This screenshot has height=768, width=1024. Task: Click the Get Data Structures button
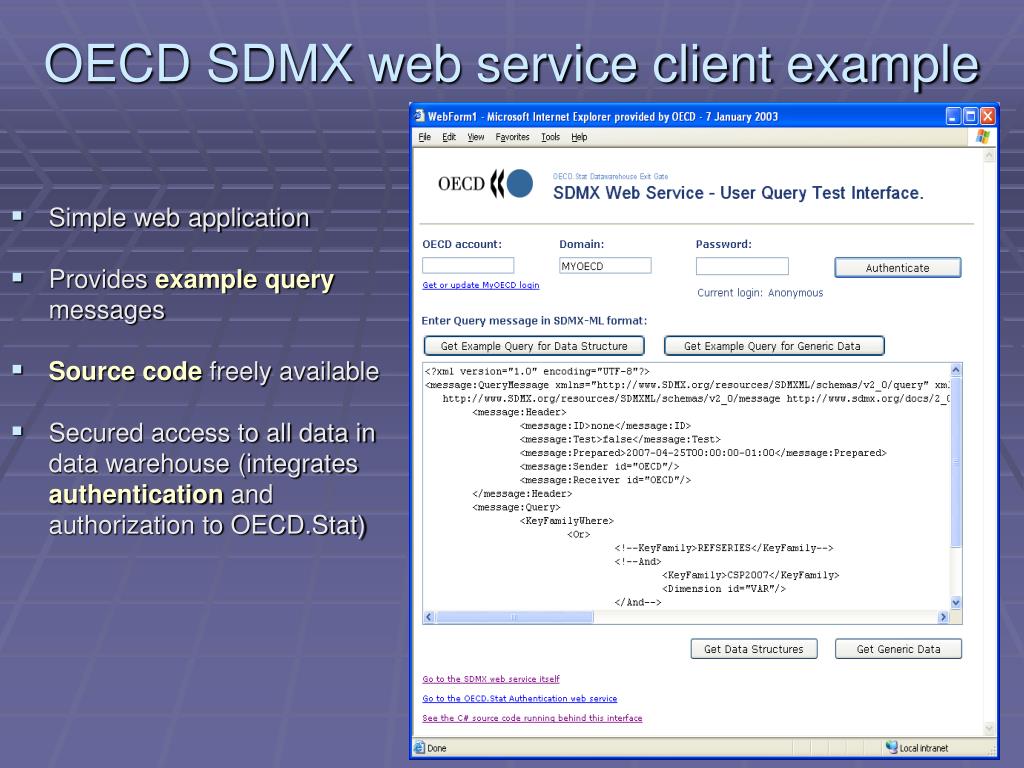754,649
